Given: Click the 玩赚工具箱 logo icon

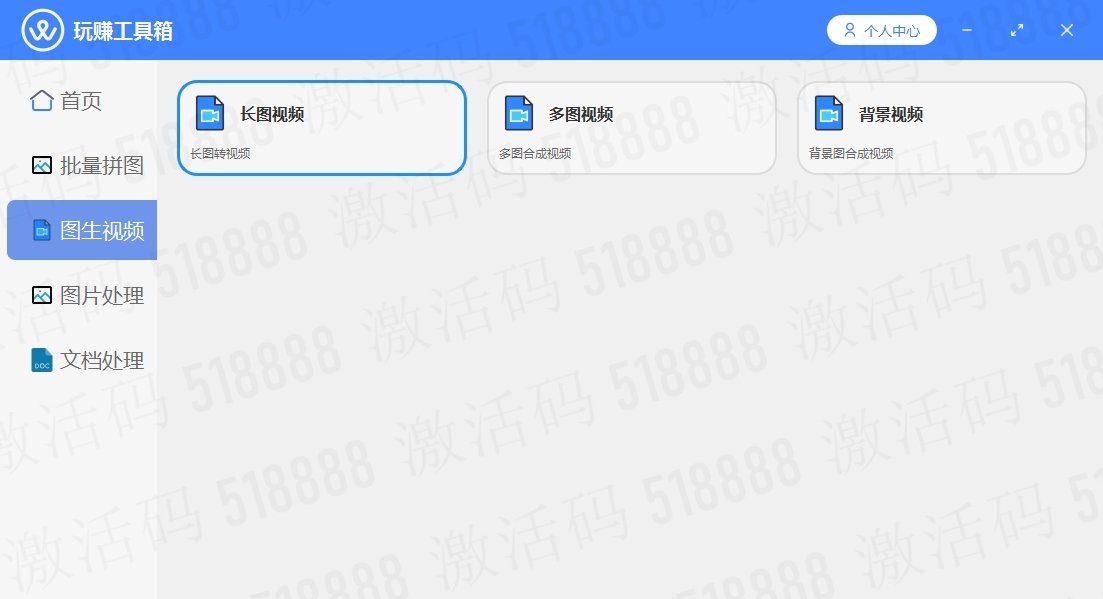Looking at the screenshot, I should (42, 30).
